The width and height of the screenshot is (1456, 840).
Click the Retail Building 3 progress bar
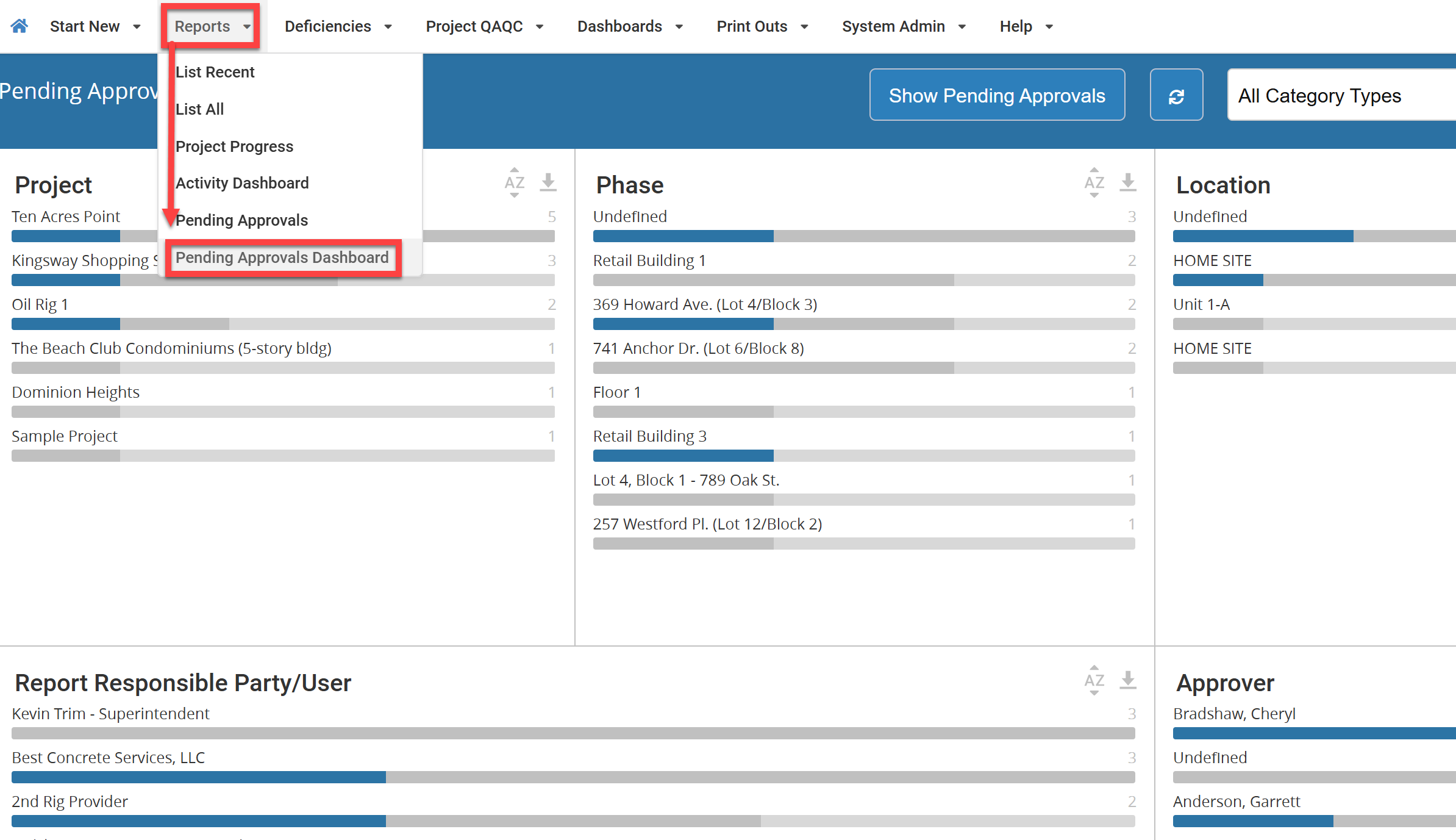pyautogui.click(x=863, y=456)
